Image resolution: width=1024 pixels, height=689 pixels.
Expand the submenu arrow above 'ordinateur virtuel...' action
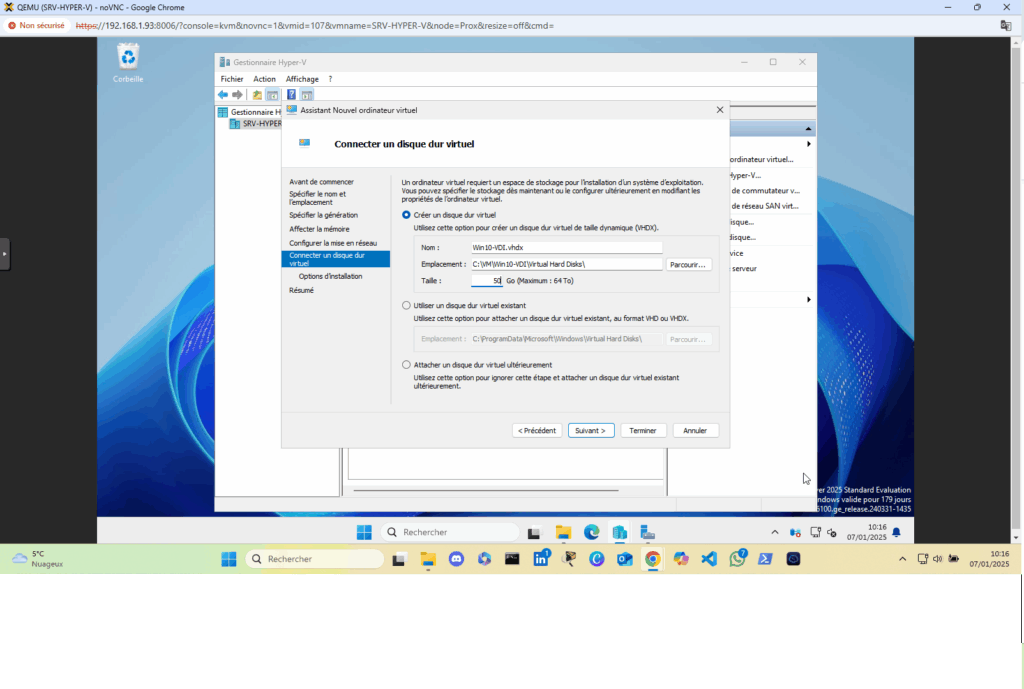tap(808, 144)
